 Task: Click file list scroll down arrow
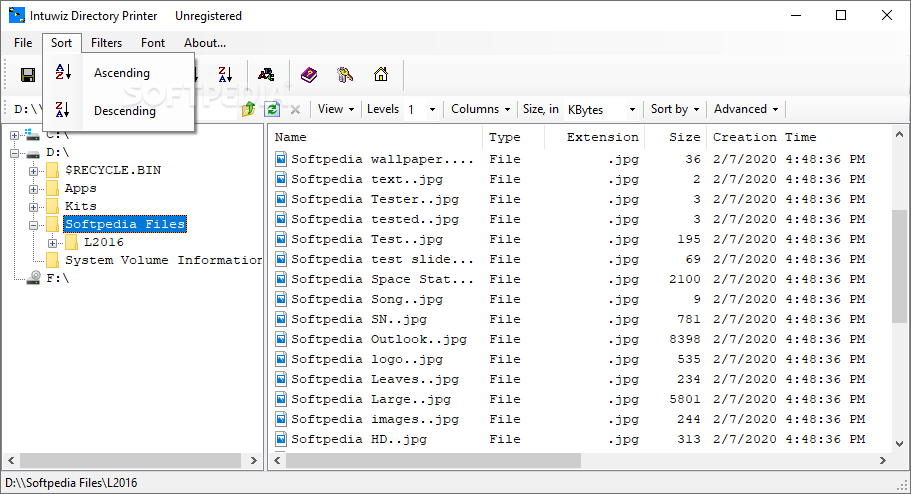click(899, 443)
